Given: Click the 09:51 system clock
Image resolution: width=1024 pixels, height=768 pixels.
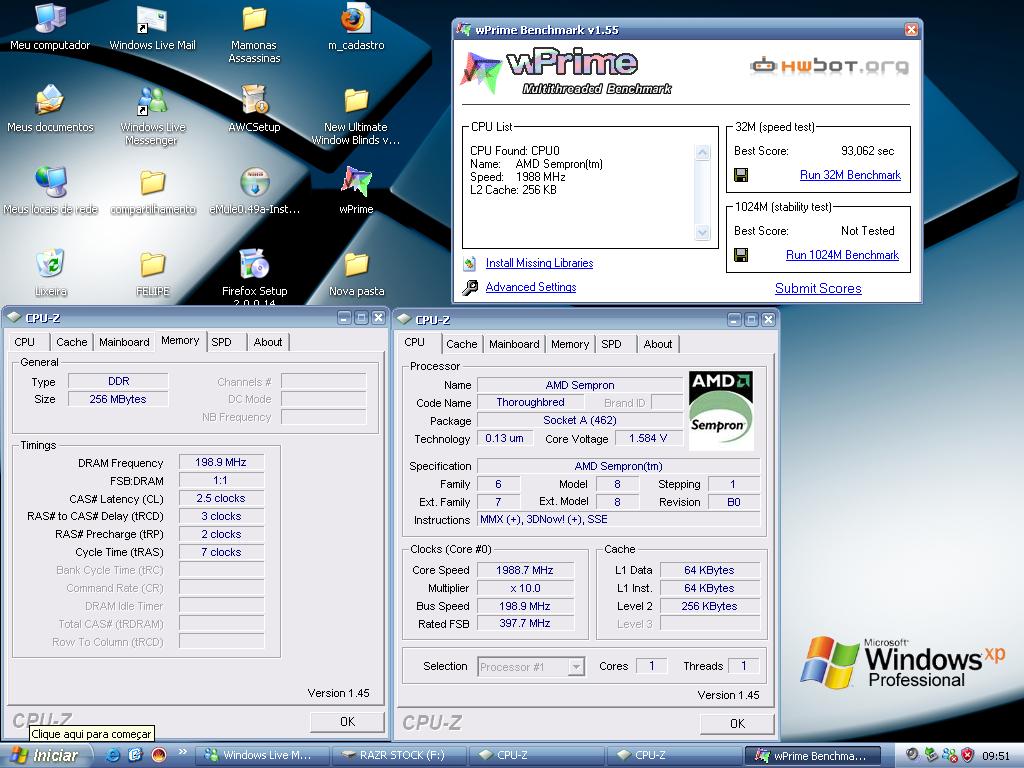Looking at the screenshot, I should click(996, 756).
